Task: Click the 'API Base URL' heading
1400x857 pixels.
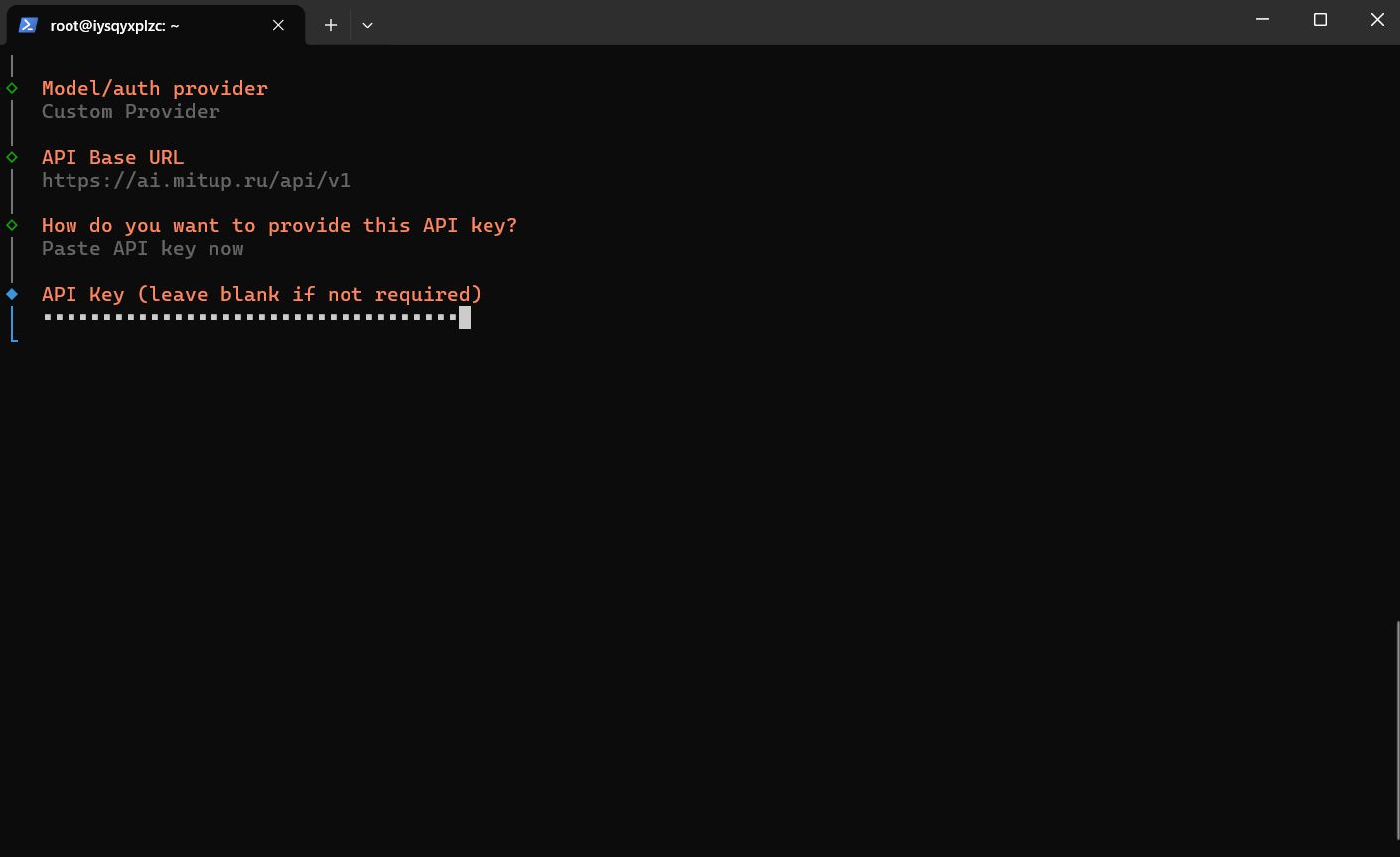Action: click(x=112, y=157)
